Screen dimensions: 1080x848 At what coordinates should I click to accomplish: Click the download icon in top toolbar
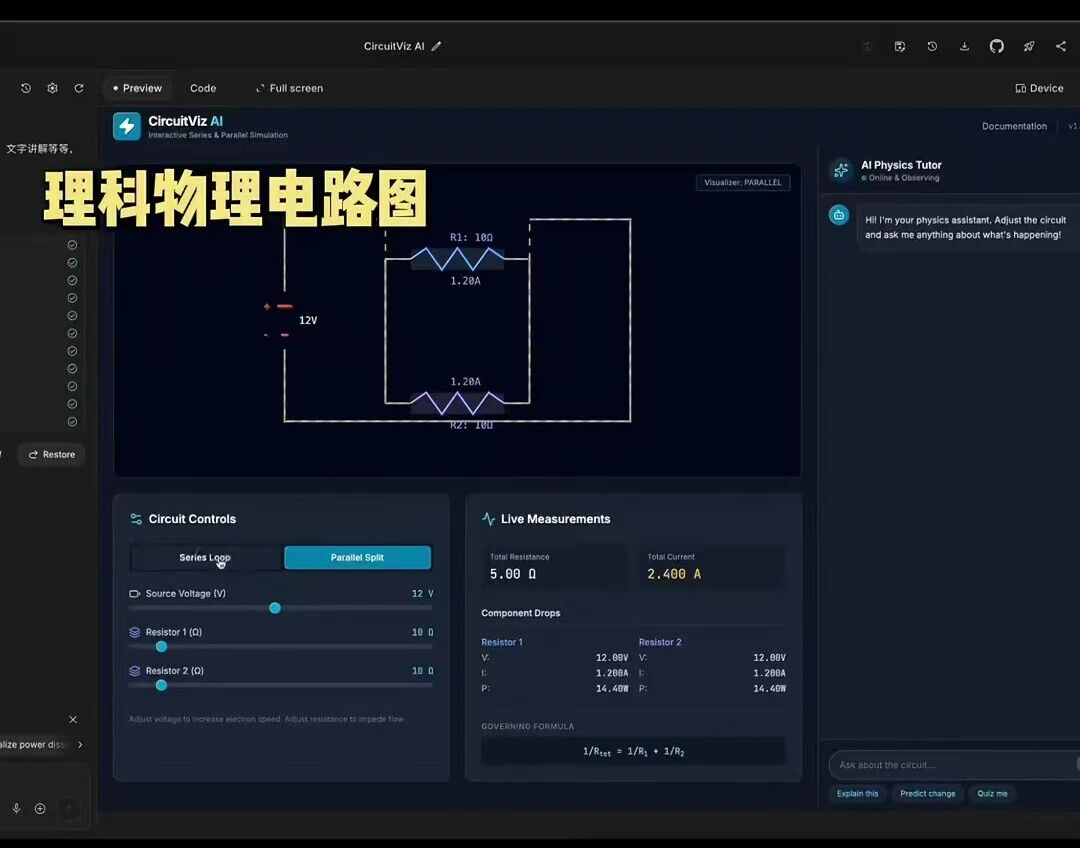click(x=964, y=46)
